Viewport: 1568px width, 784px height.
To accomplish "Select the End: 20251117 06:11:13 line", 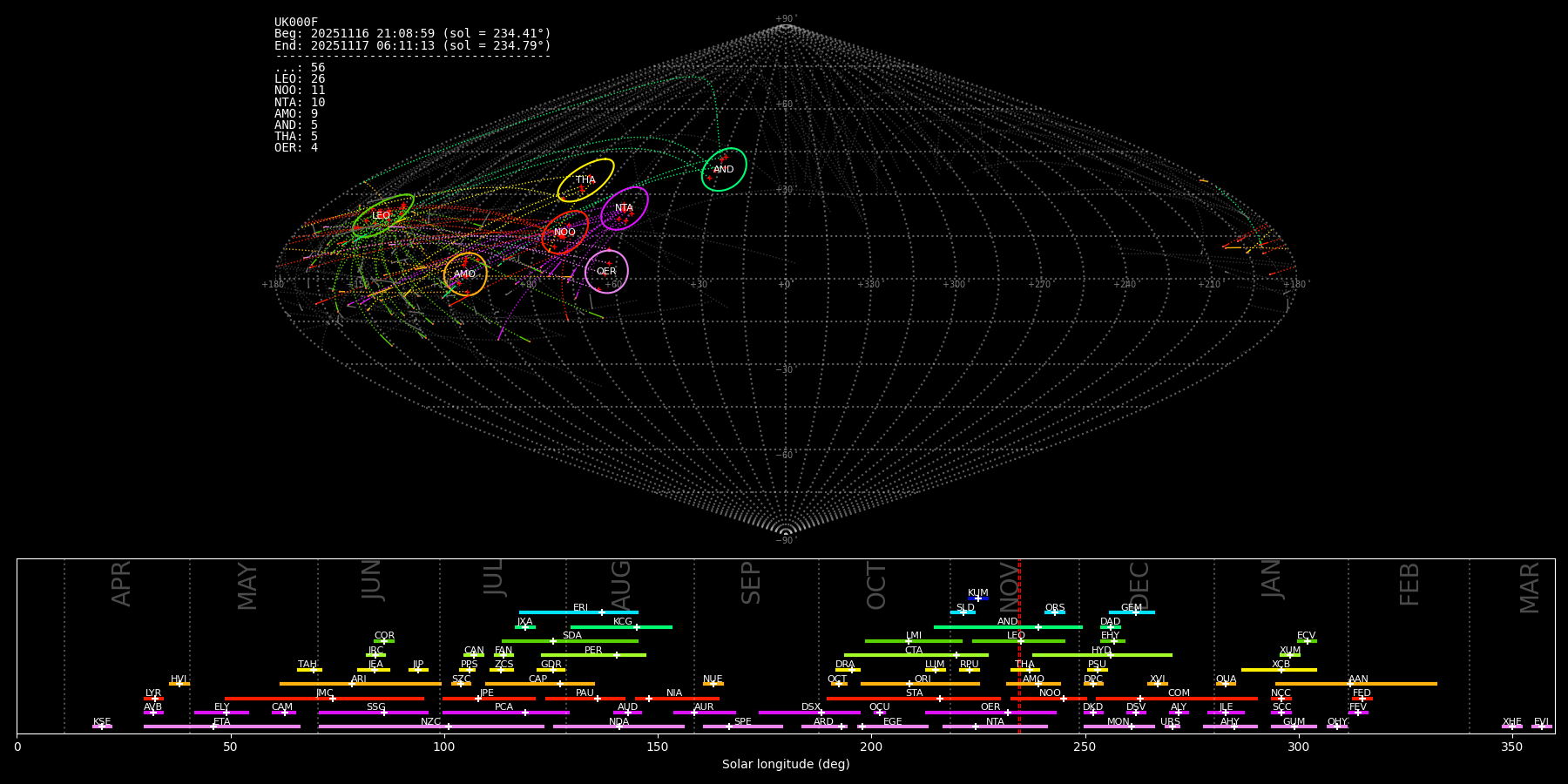I will point(413,45).
